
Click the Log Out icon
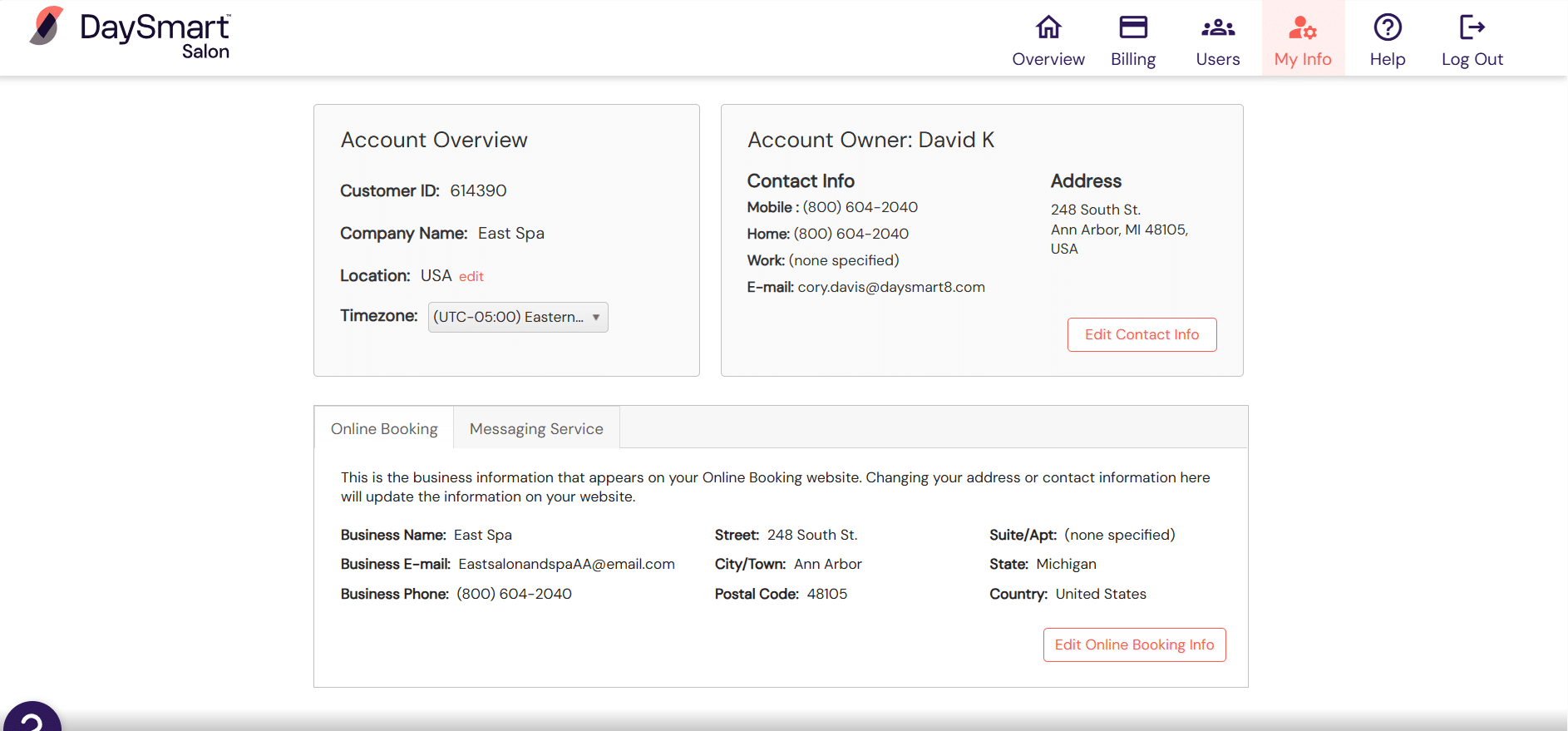tap(1472, 27)
